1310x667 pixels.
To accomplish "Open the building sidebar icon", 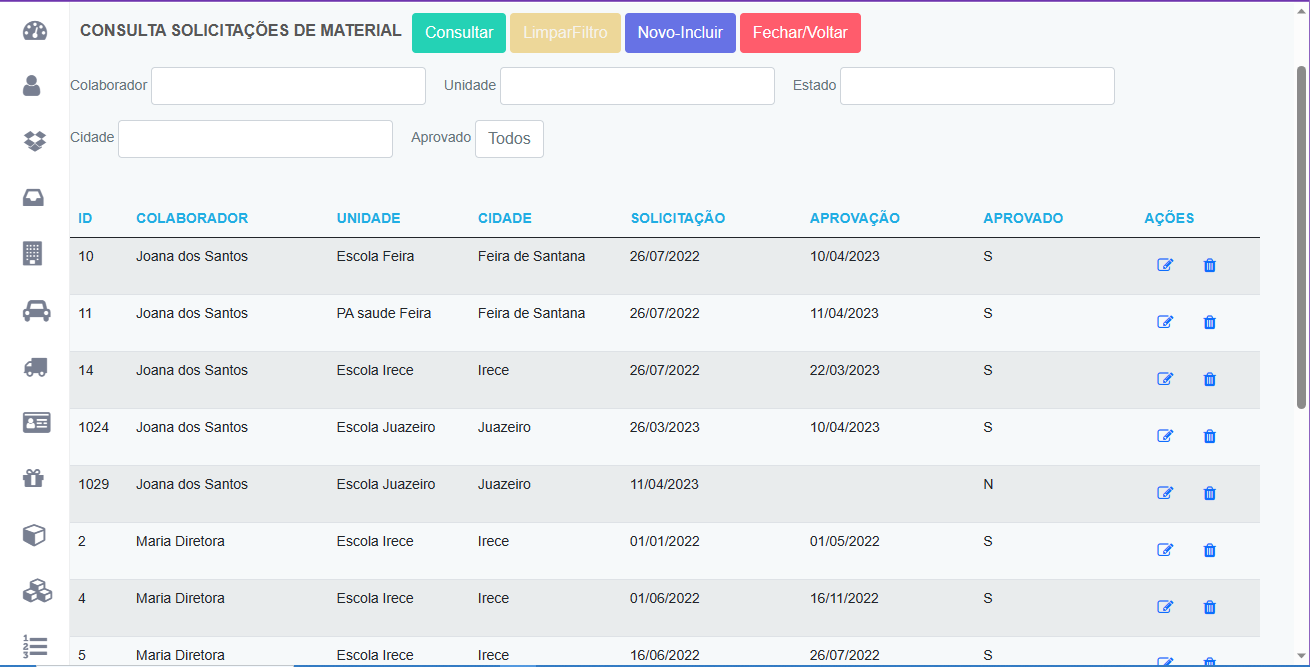I will tap(33, 254).
